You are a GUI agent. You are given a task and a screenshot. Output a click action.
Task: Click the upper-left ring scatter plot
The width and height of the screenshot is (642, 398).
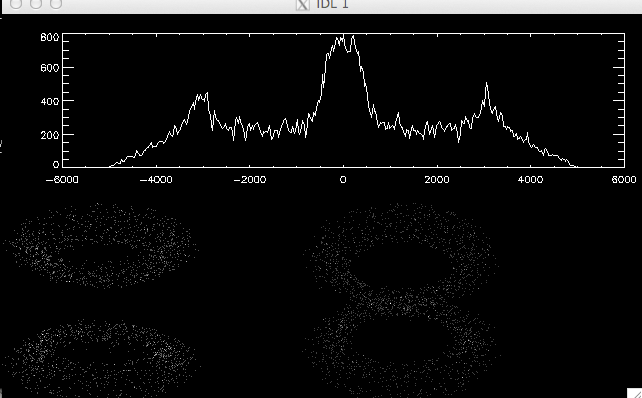coord(101,246)
